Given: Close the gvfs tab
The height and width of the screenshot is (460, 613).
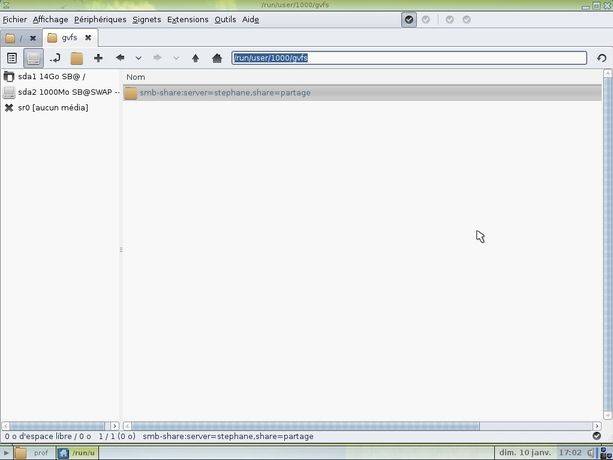Looking at the screenshot, I should click(88, 38).
